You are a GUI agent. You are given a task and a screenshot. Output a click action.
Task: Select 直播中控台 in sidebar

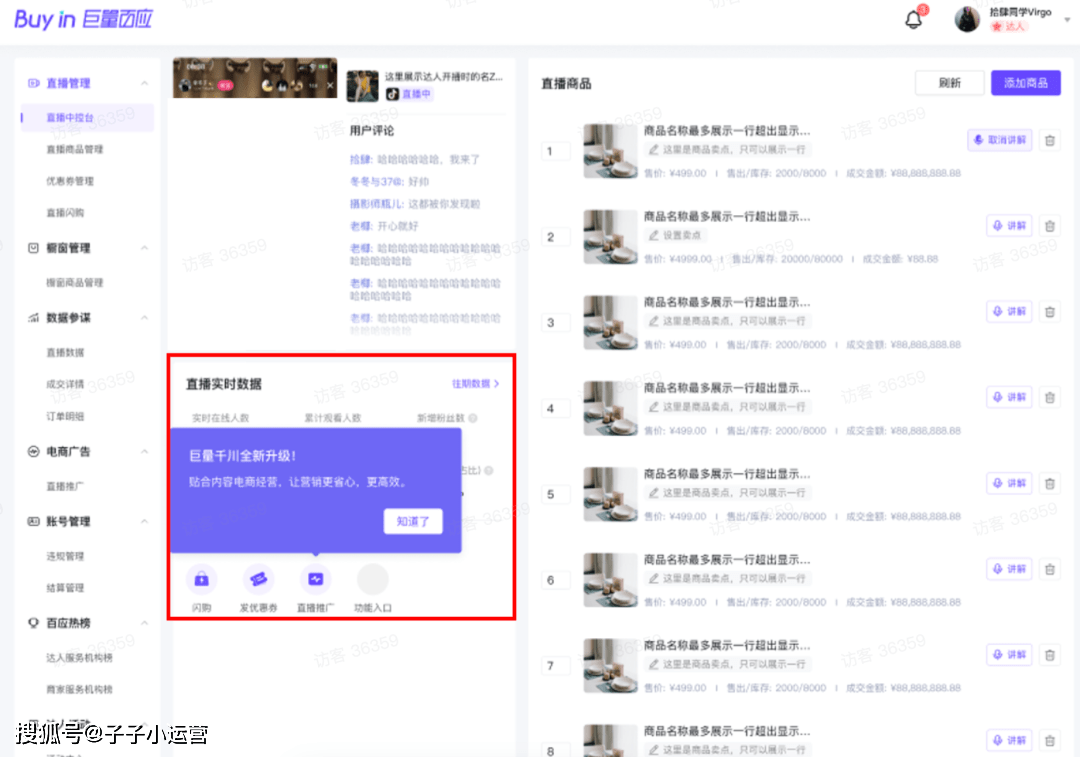pos(87,118)
